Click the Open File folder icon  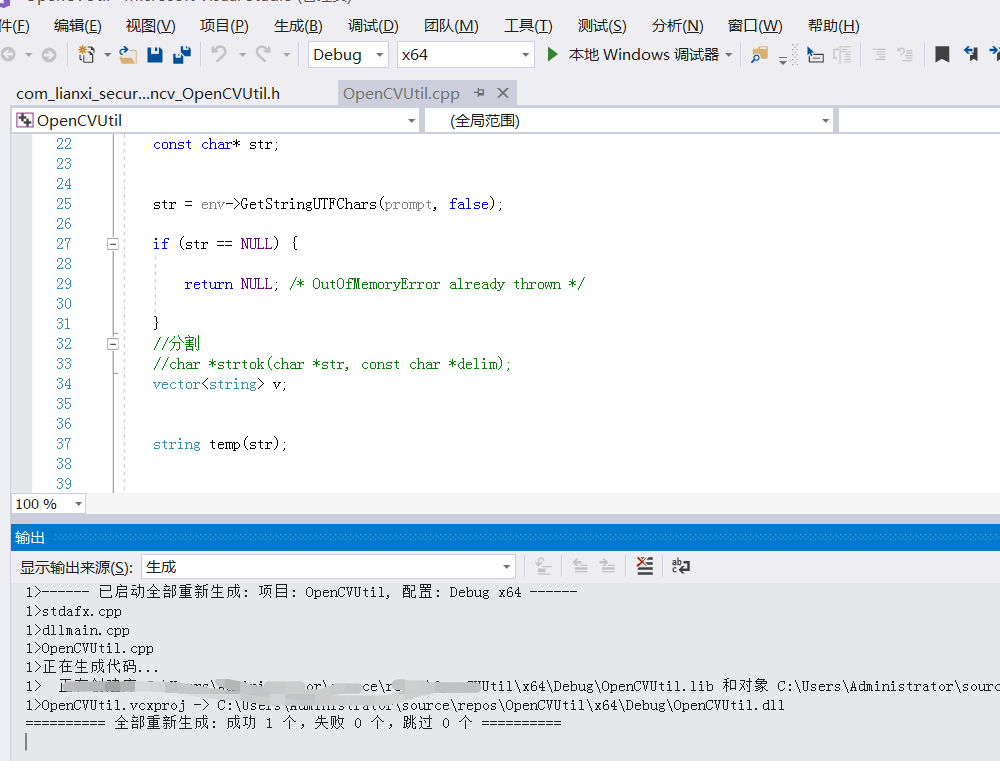[x=128, y=55]
